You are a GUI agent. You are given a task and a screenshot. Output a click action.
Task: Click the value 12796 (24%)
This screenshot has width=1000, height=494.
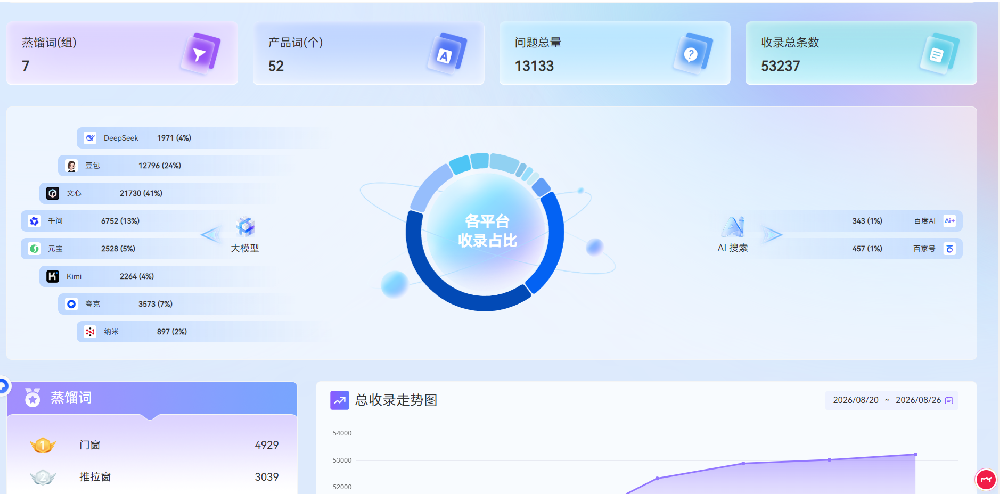159,166
